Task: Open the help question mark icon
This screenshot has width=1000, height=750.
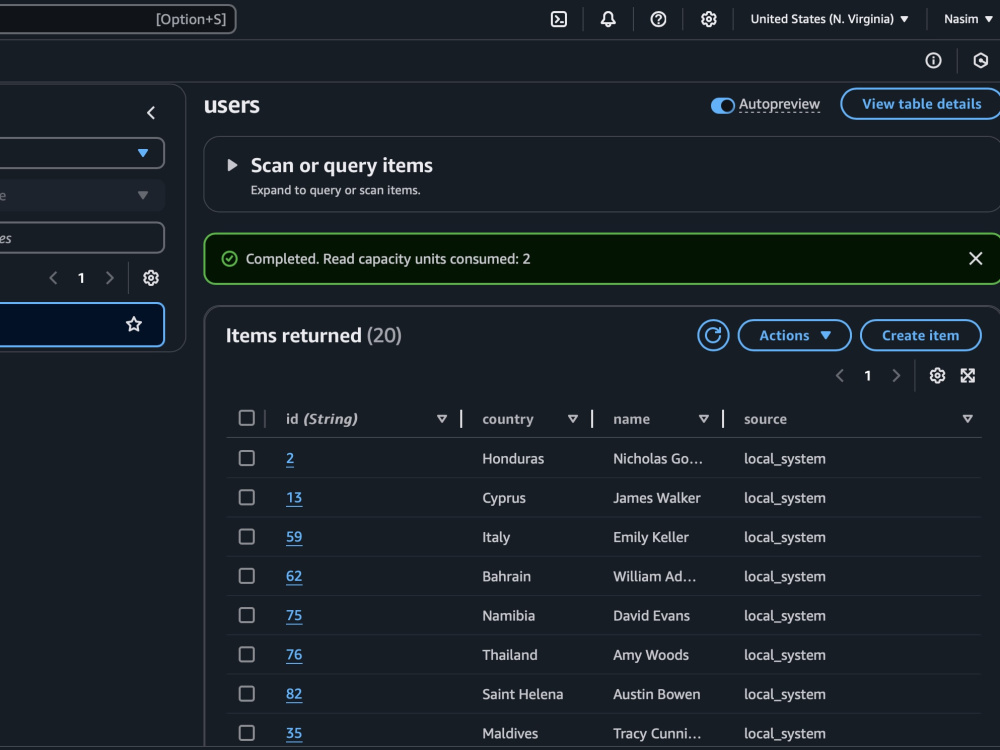Action: click(658, 19)
